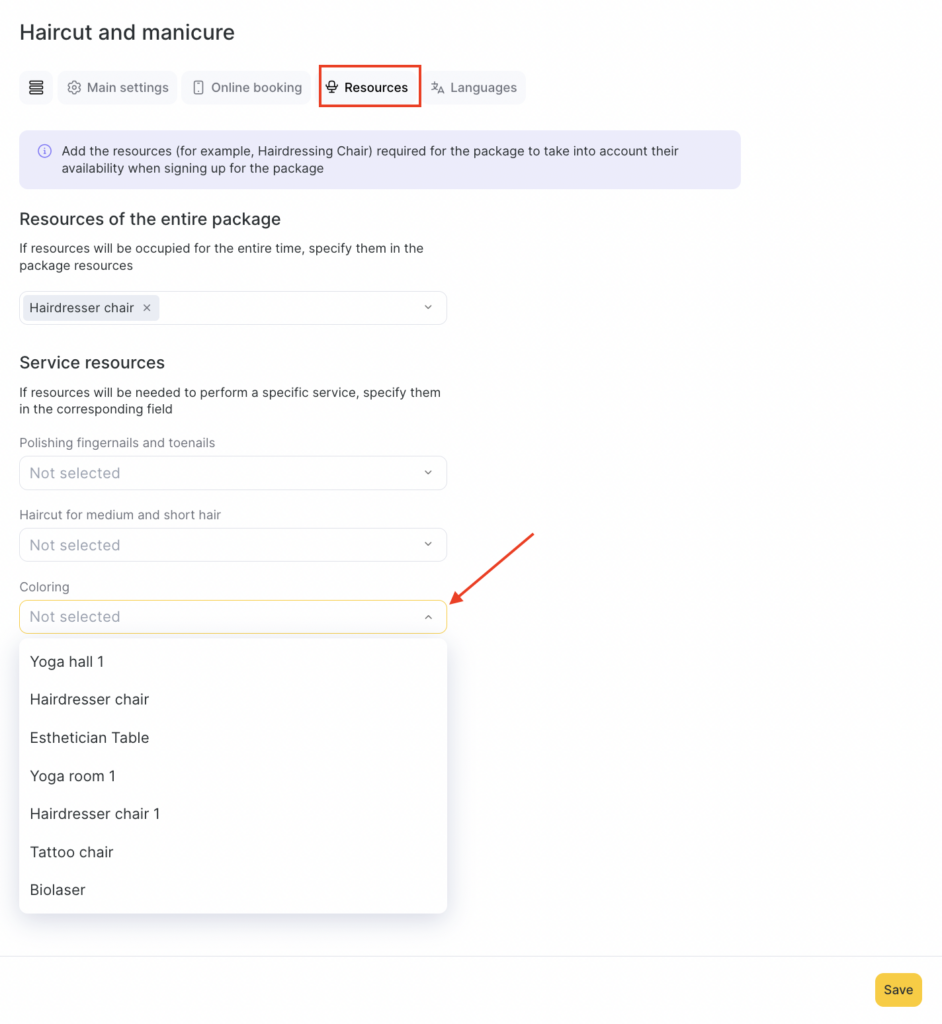The image size is (942, 1024).
Task: Click the stacked list icon button
Action: tap(36, 88)
